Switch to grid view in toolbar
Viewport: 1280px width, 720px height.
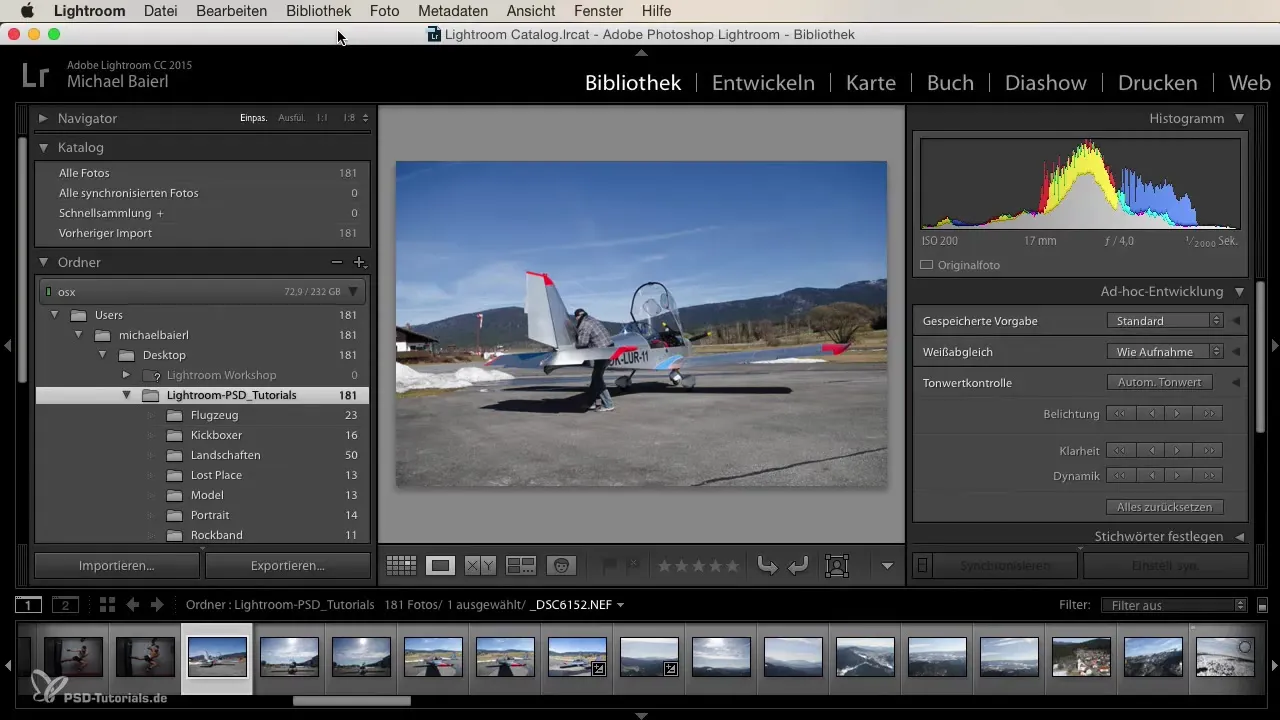click(401, 566)
